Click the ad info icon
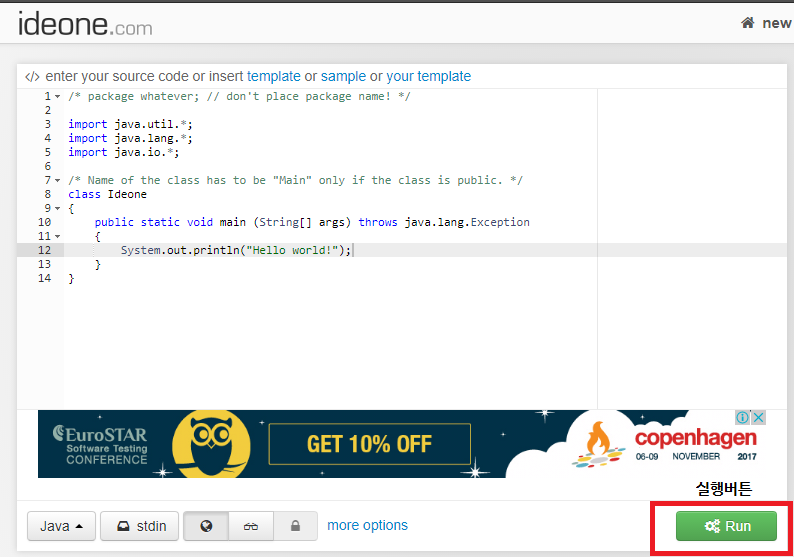The width and height of the screenshot is (794, 557). point(742,418)
